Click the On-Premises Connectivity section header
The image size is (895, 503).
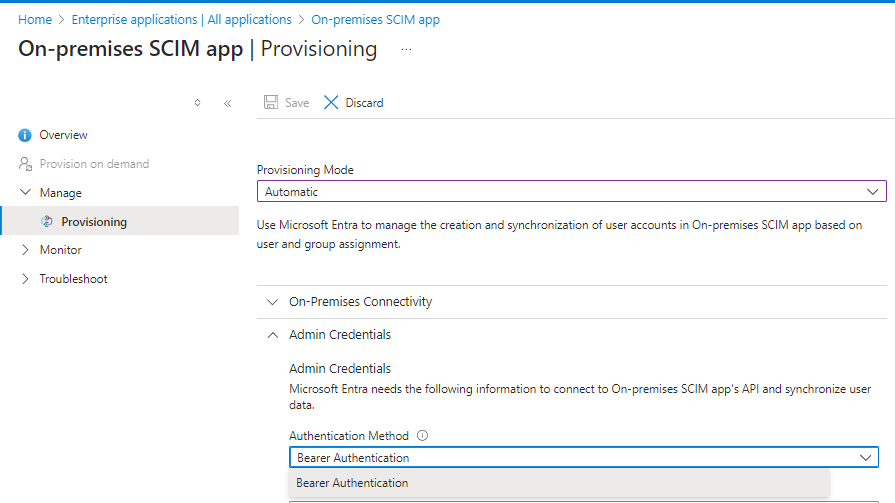(x=361, y=301)
